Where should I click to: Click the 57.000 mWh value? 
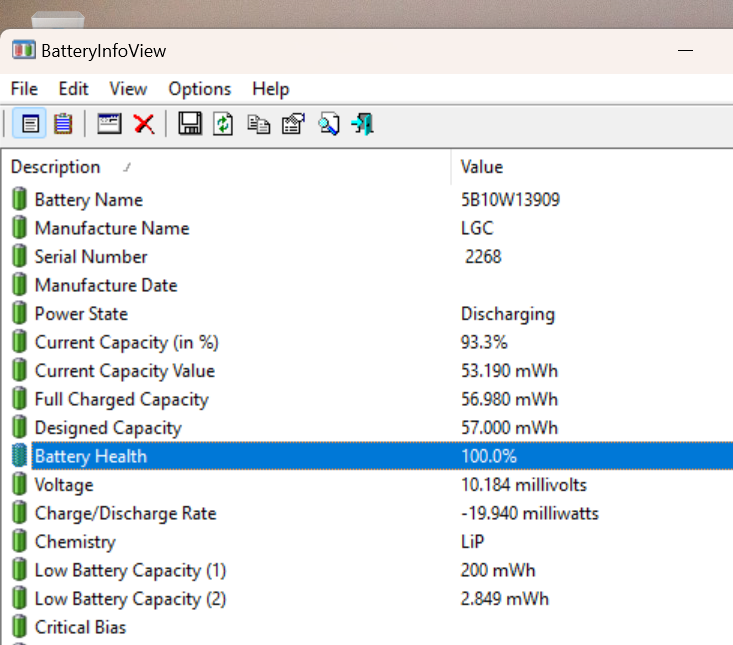pyautogui.click(x=510, y=428)
